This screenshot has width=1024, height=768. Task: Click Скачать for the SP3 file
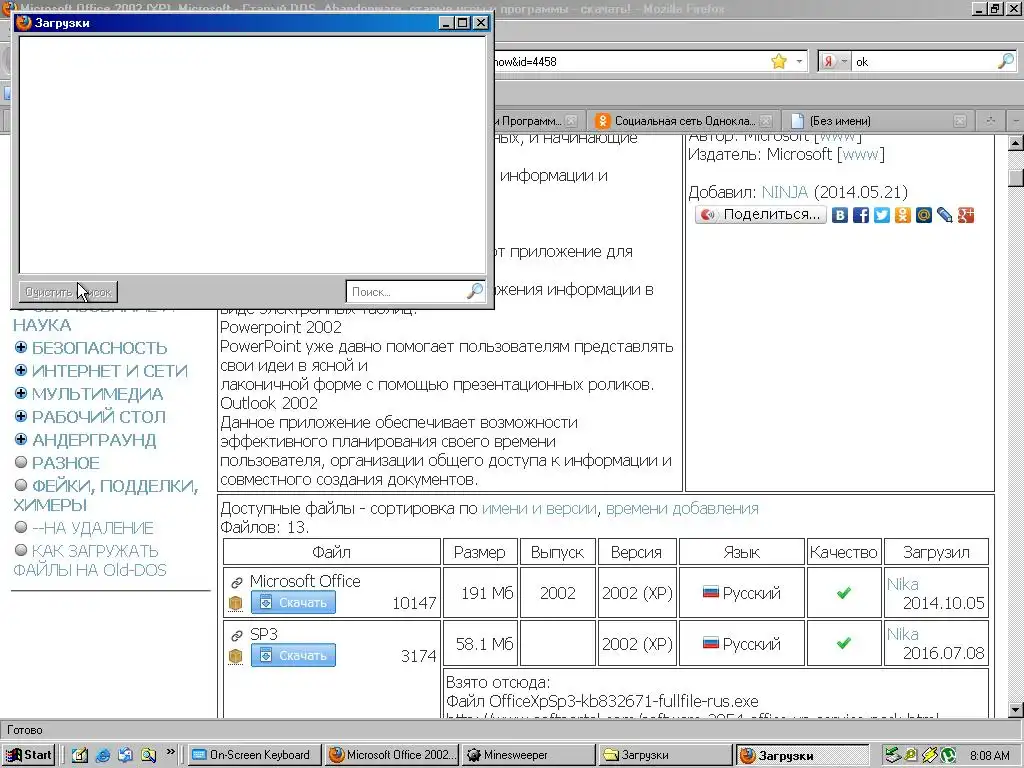(x=293, y=656)
